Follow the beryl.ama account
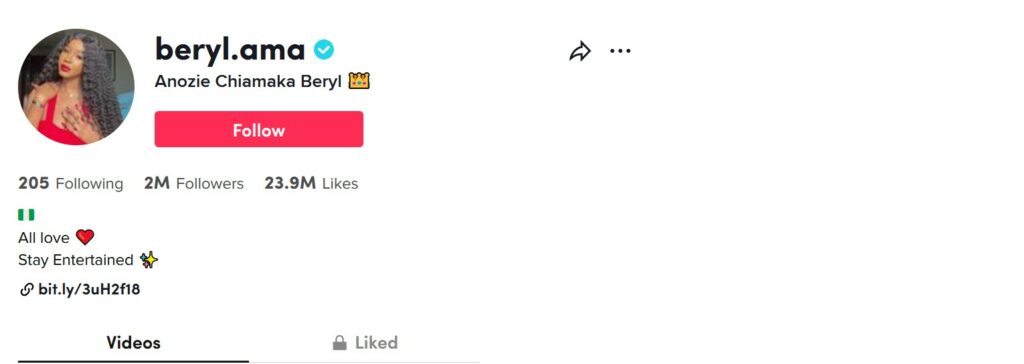Image resolution: width=1024 pixels, height=364 pixels. (259, 129)
